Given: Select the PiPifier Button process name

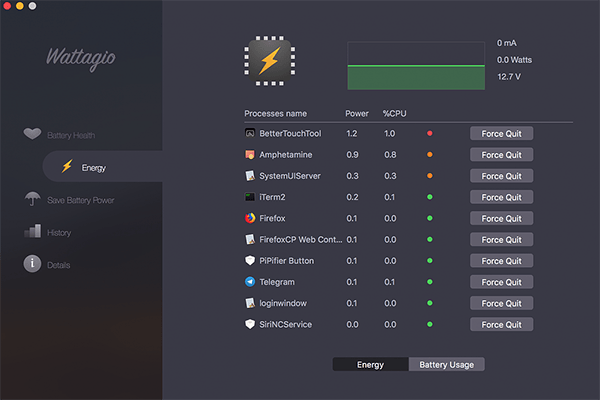Looking at the screenshot, I should pos(287,261).
